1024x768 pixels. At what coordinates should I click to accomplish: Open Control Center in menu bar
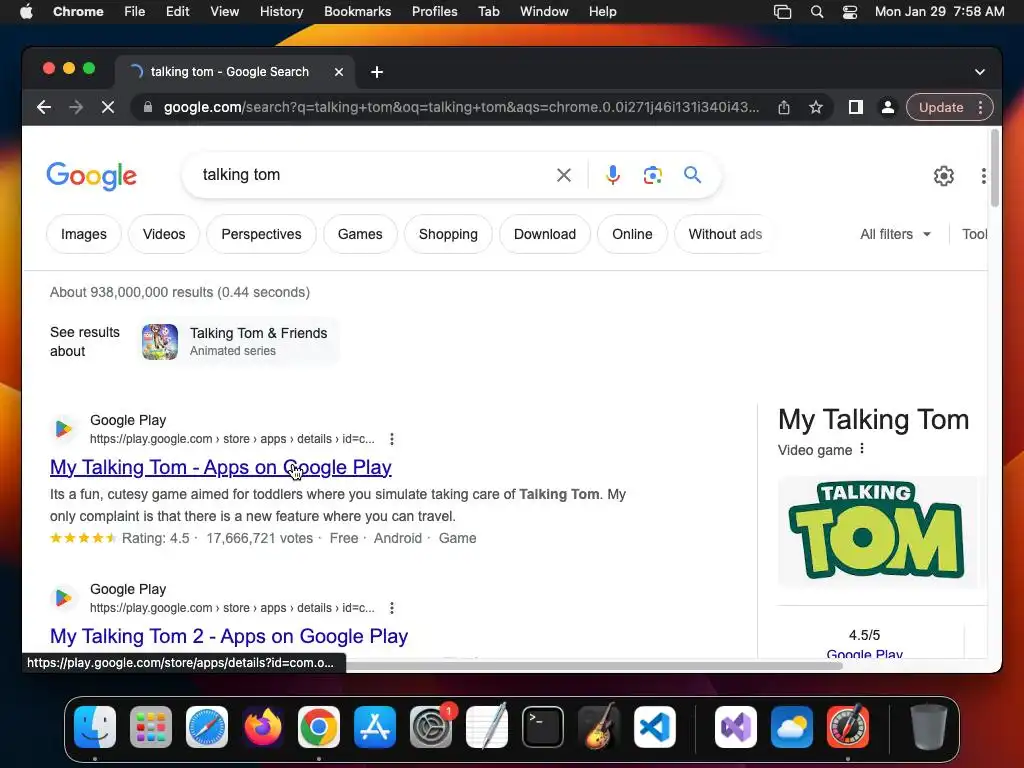pyautogui.click(x=850, y=12)
